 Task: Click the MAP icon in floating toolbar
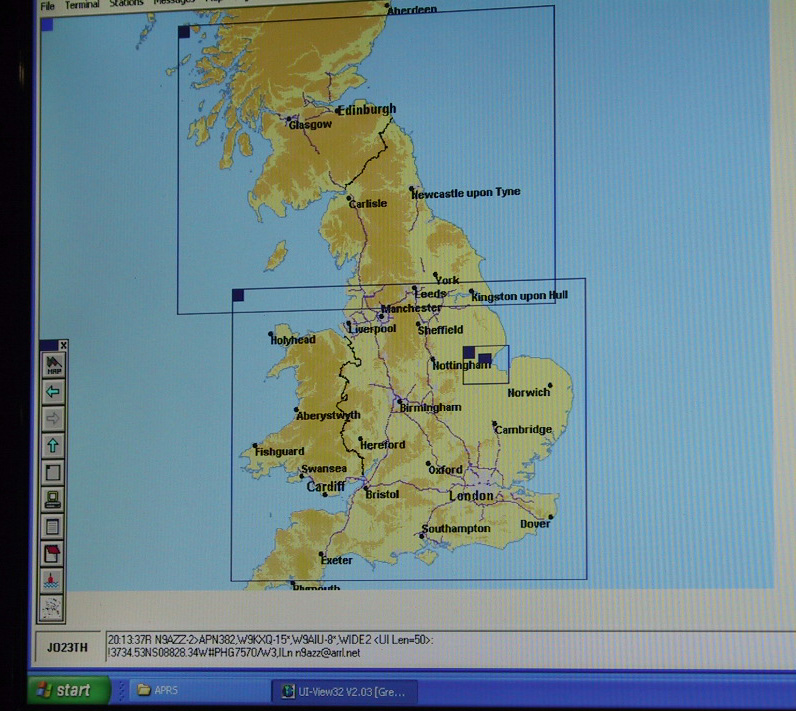(53, 365)
